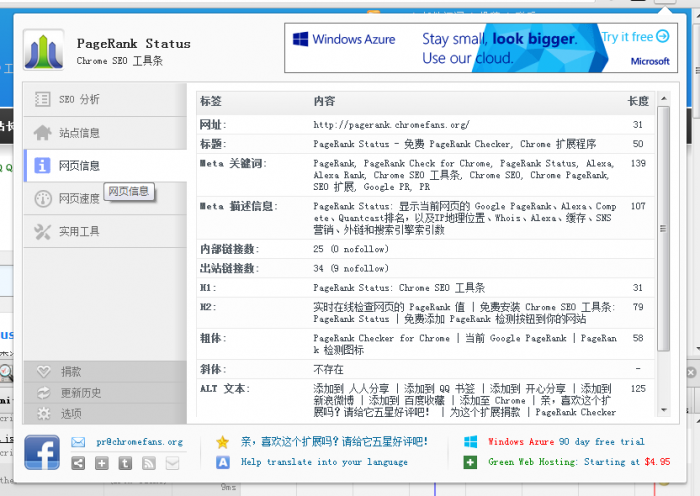Click the PageRank Status logo icon
Viewport: 700px width, 496px height.
click(44, 50)
